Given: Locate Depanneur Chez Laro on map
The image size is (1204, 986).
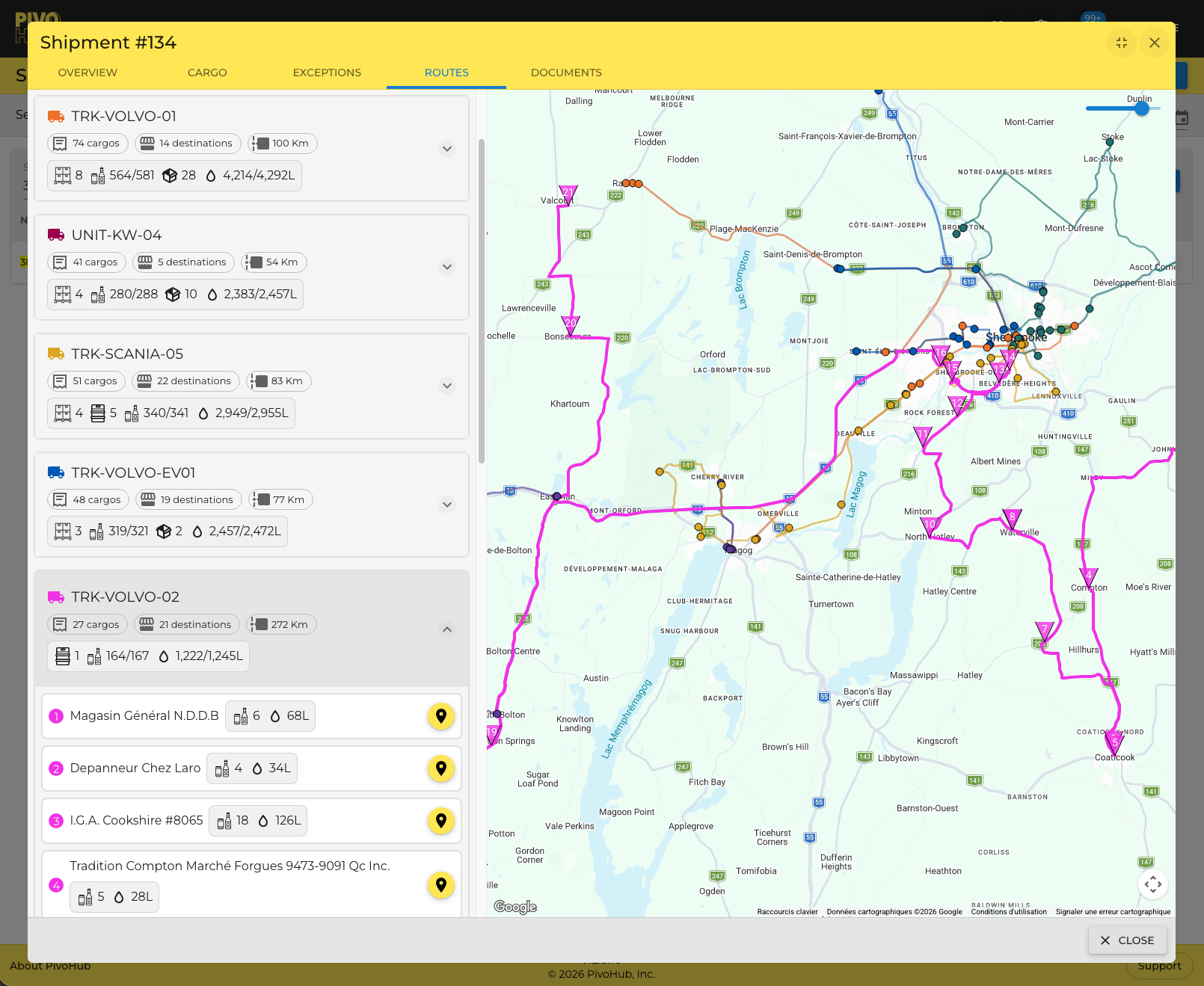Looking at the screenshot, I should point(441,768).
